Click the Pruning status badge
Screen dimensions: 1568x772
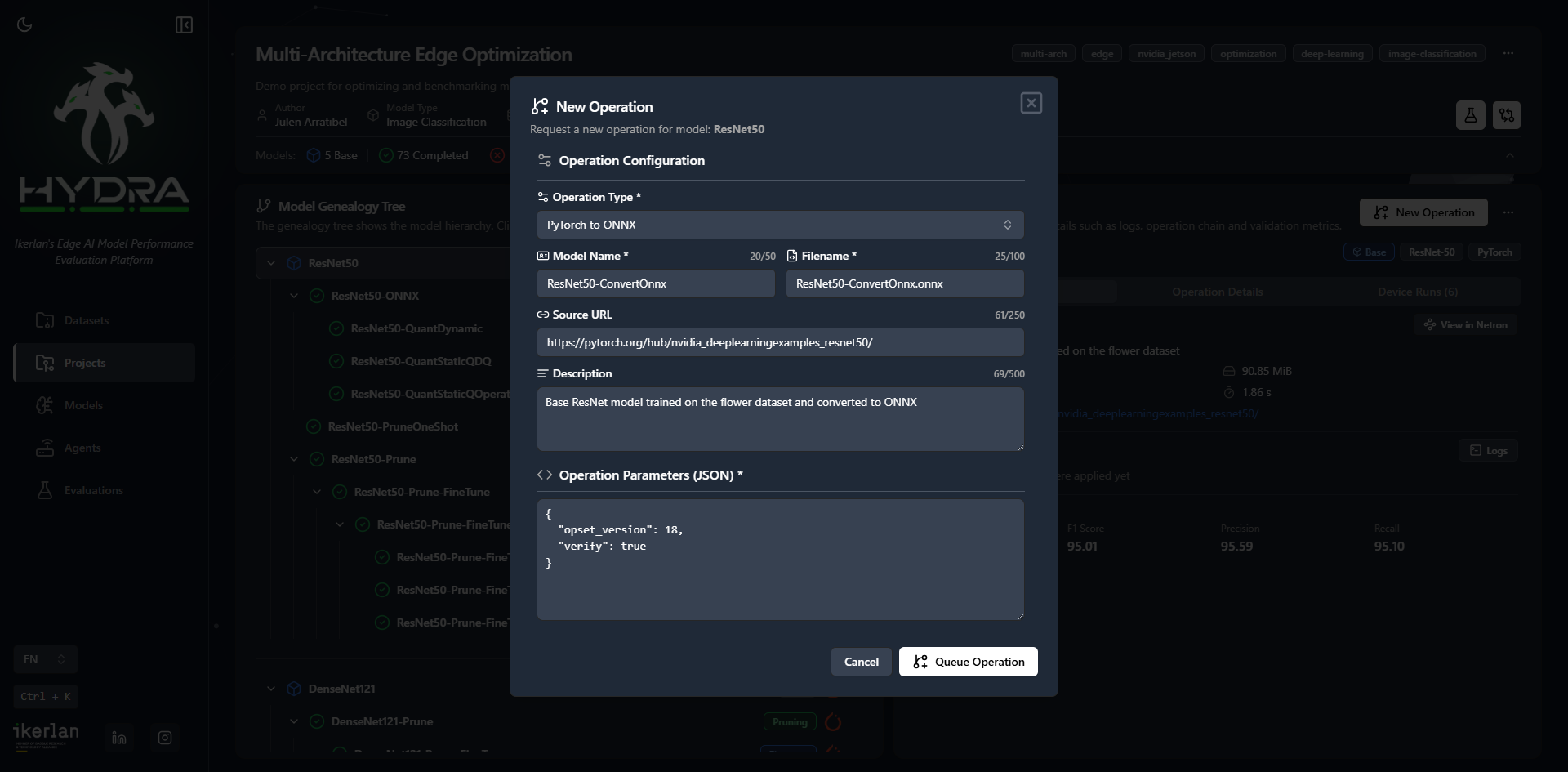click(x=790, y=722)
